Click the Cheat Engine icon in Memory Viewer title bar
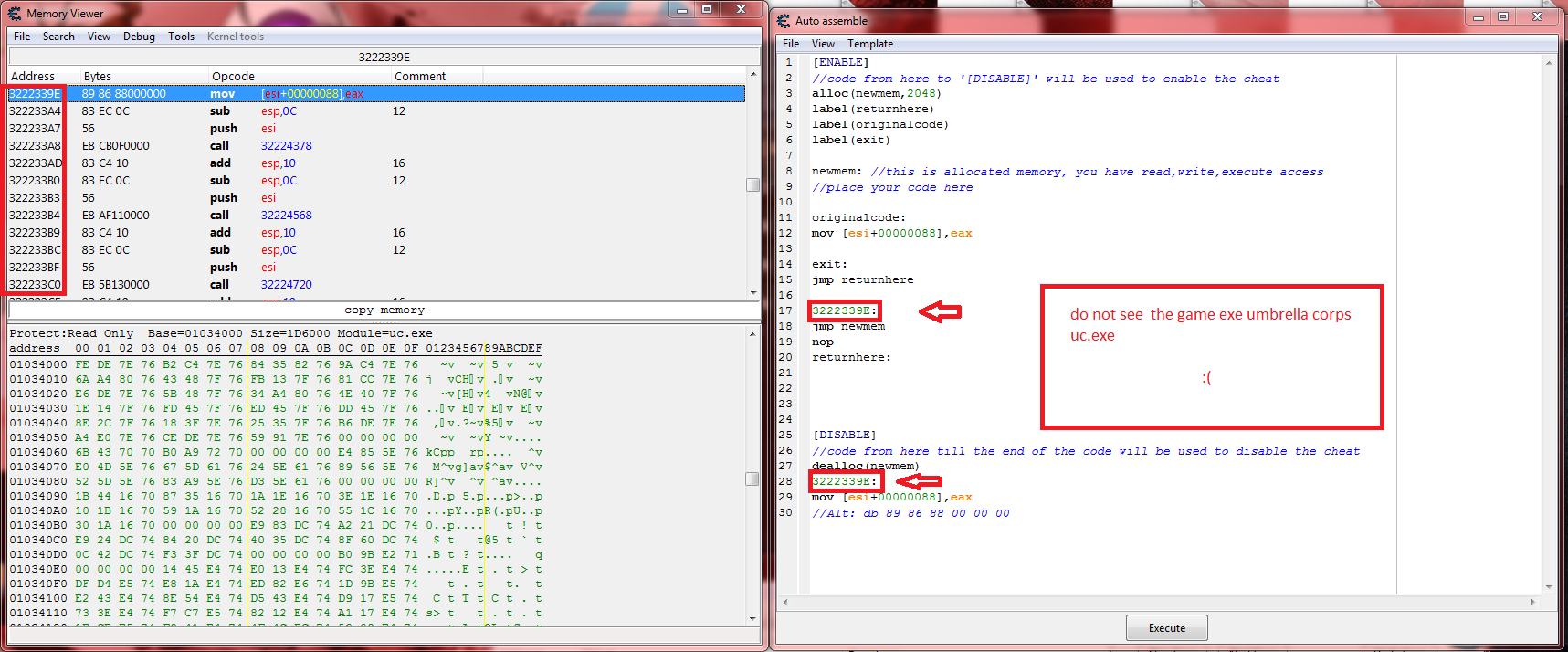 click(x=15, y=14)
